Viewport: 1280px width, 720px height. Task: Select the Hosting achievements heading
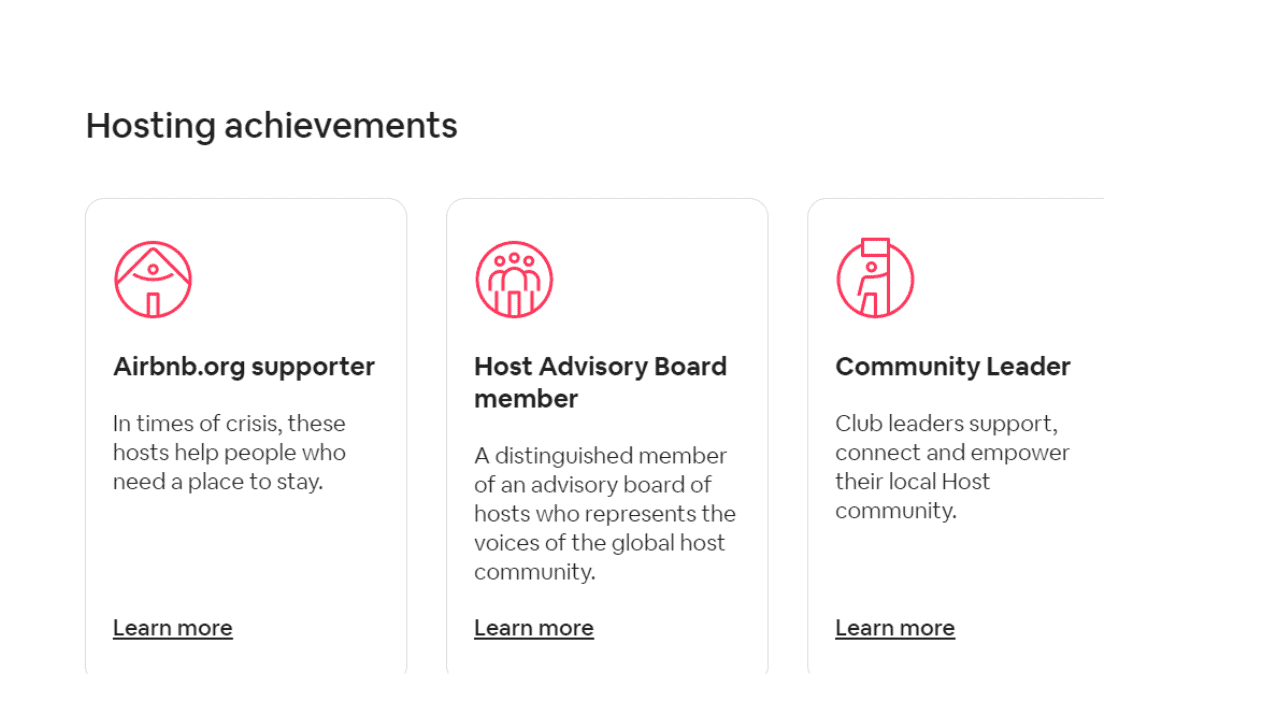coord(271,125)
